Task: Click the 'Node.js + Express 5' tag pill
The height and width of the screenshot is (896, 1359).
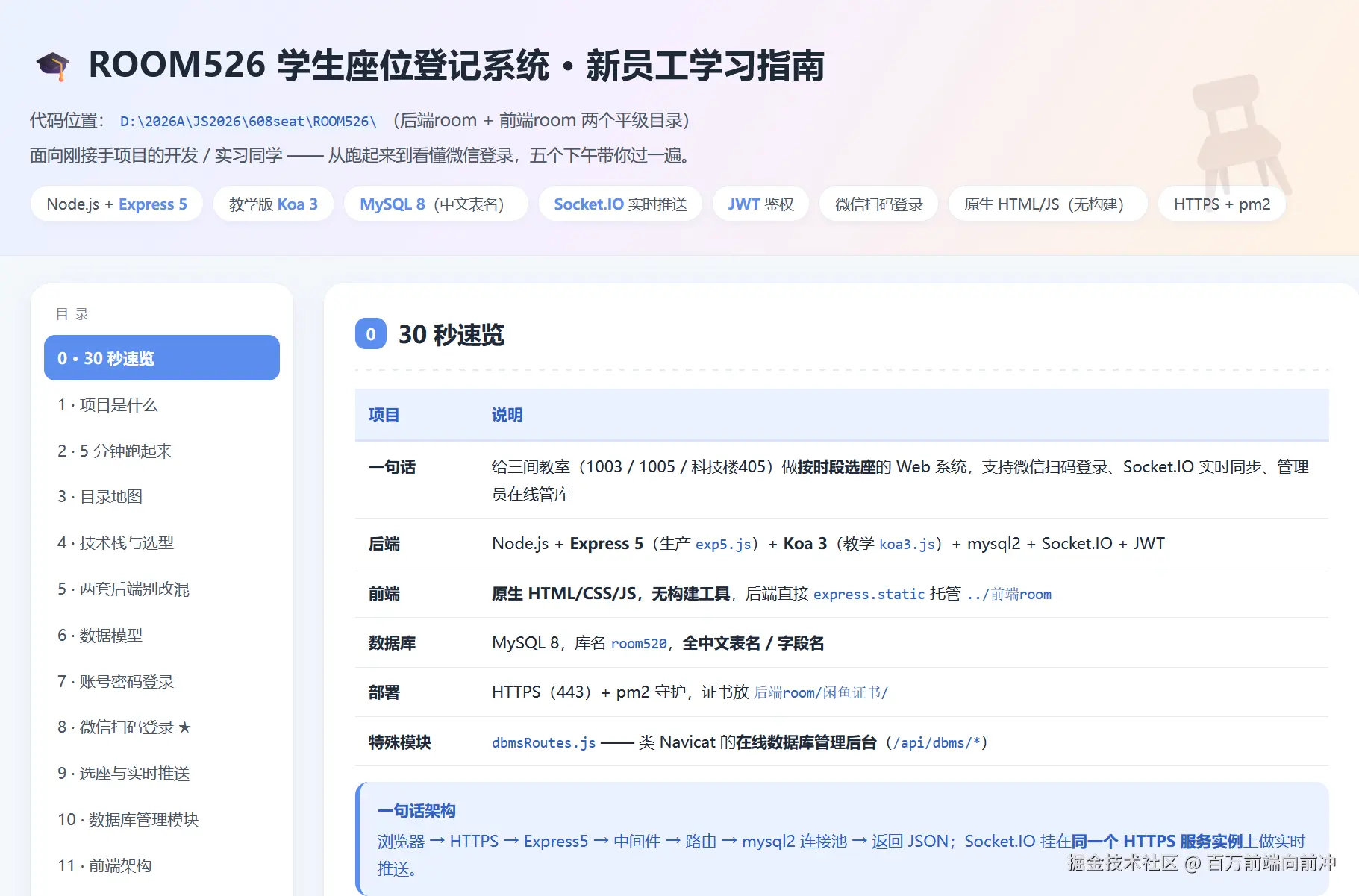Action: click(116, 204)
